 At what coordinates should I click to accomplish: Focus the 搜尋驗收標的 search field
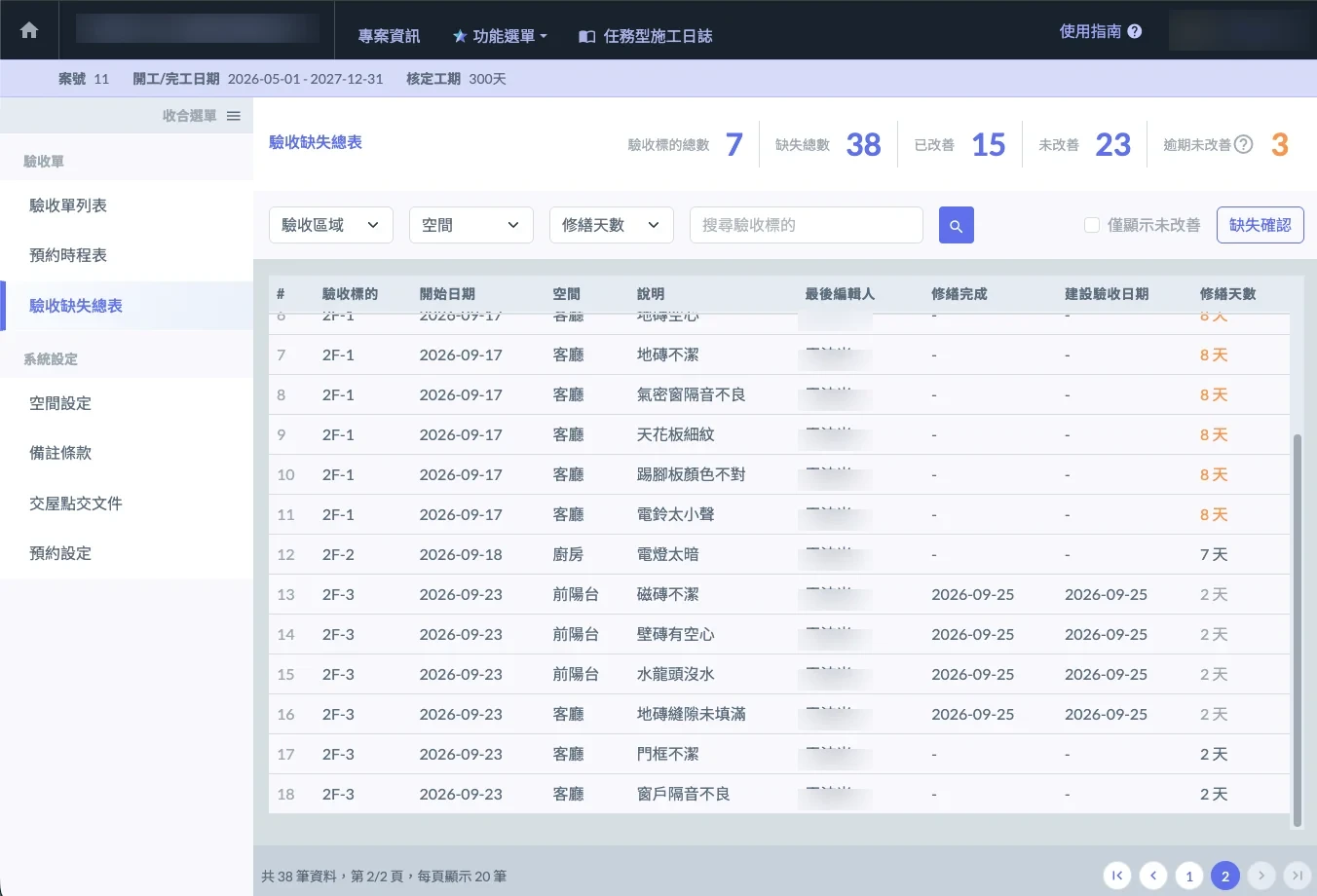(x=807, y=225)
